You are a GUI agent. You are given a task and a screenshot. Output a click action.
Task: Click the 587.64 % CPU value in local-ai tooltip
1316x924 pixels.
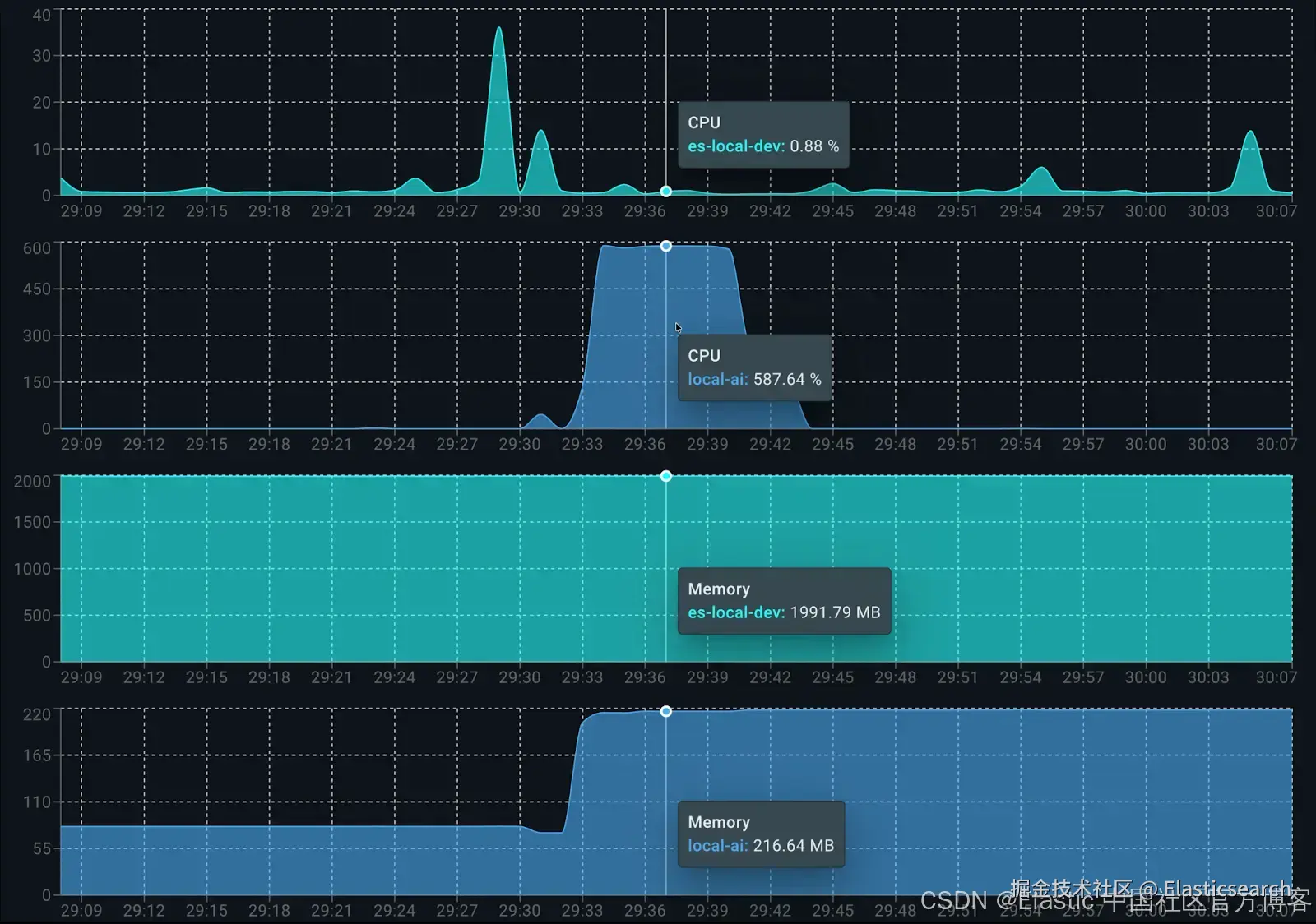pyautogui.click(x=787, y=380)
